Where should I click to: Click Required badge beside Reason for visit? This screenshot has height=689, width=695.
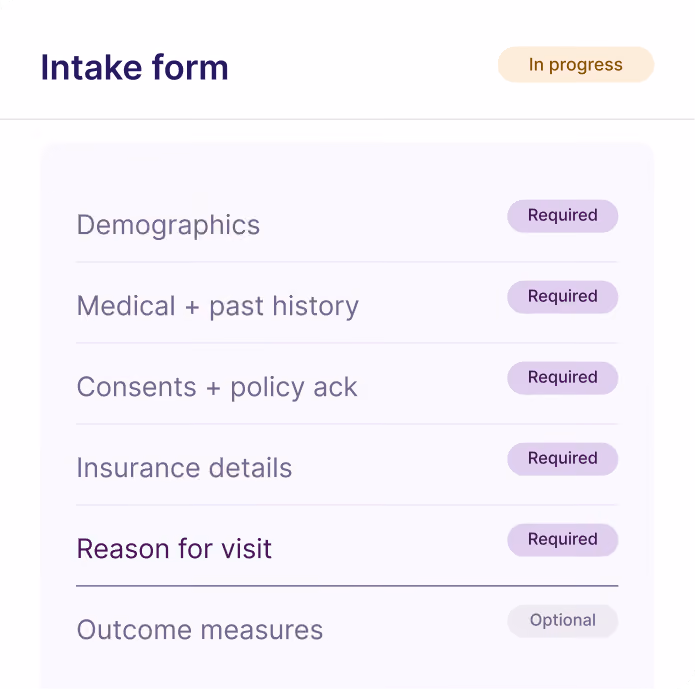[x=563, y=540]
